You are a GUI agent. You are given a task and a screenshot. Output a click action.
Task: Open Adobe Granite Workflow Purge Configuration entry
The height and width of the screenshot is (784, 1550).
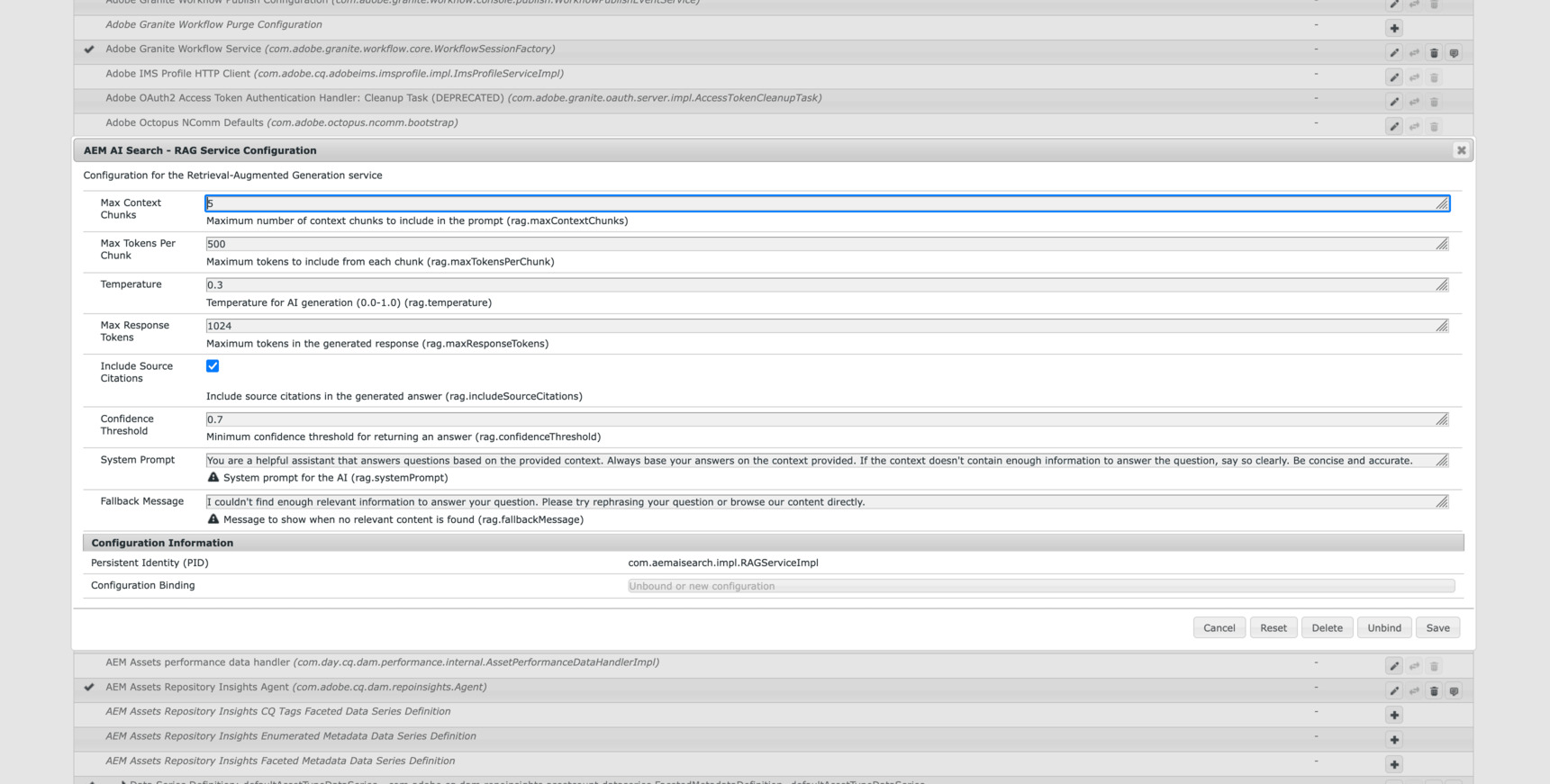click(213, 24)
